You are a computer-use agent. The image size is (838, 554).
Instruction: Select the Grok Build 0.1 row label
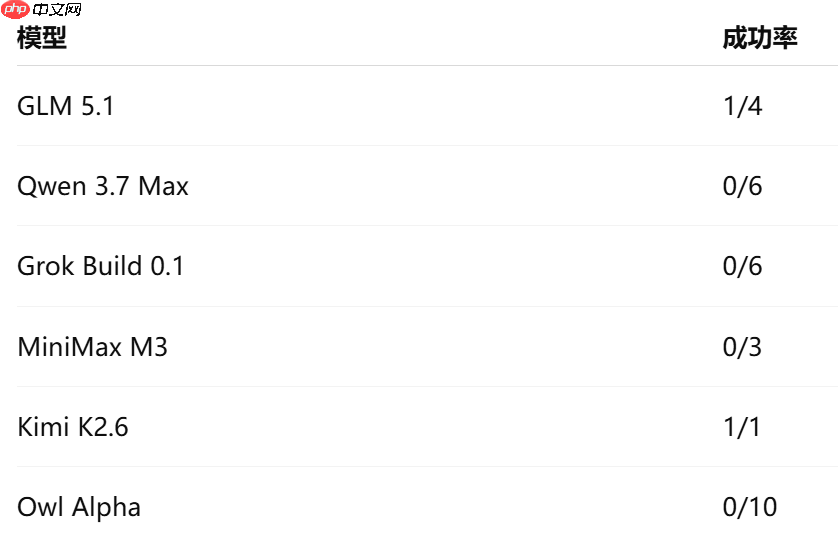click(x=100, y=266)
